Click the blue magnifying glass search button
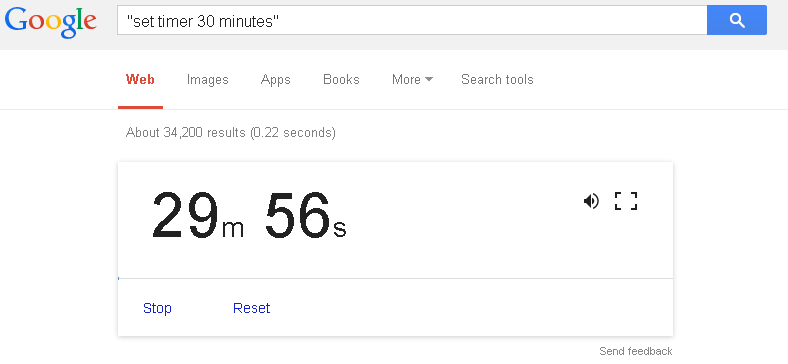 pyautogui.click(x=737, y=20)
